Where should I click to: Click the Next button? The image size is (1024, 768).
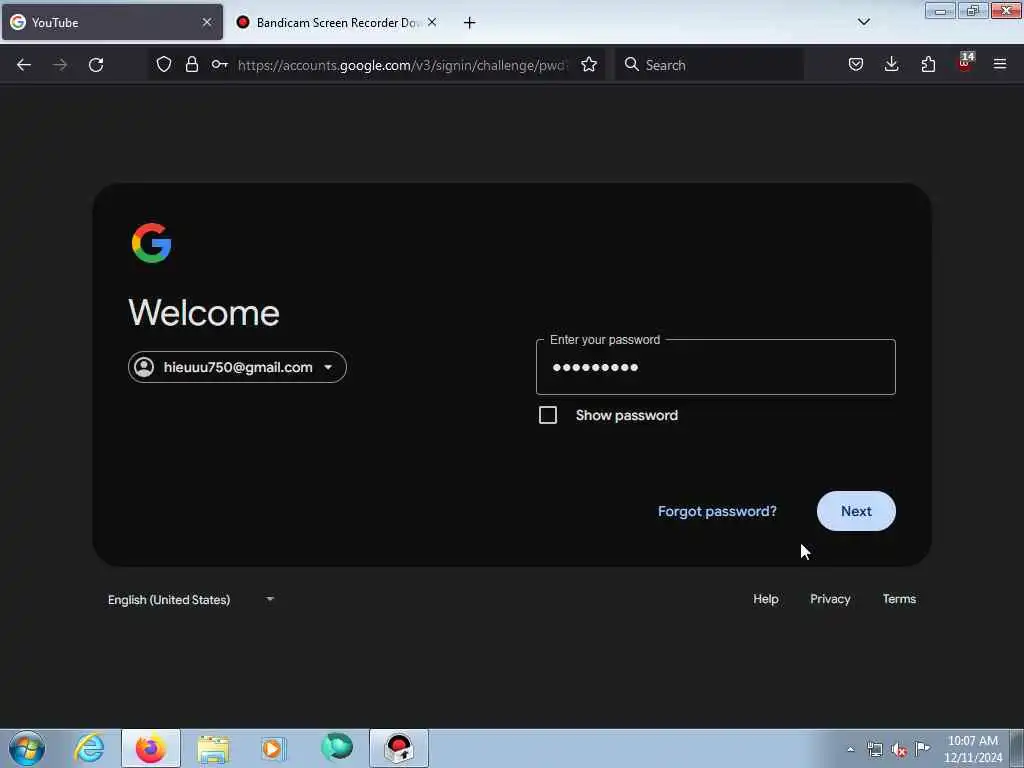click(856, 511)
